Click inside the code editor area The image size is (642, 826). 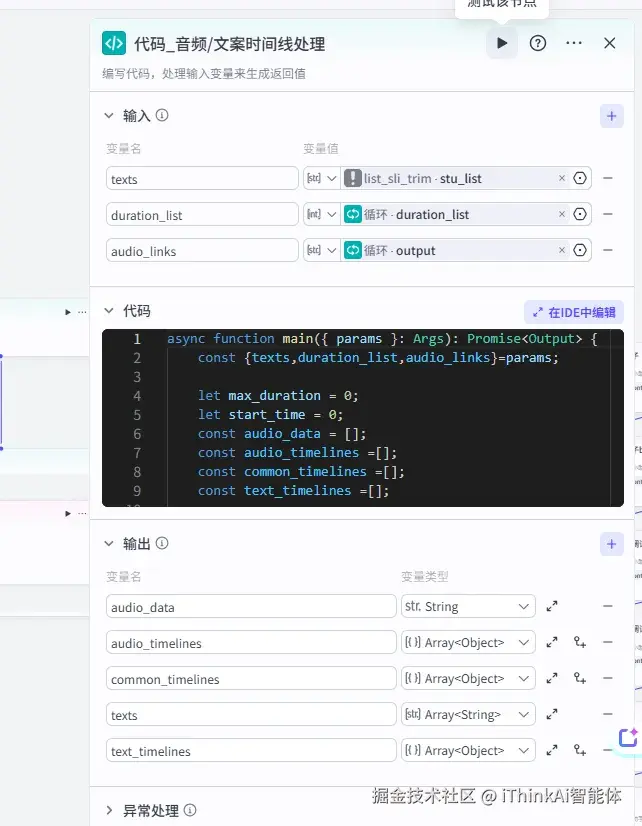(x=363, y=418)
